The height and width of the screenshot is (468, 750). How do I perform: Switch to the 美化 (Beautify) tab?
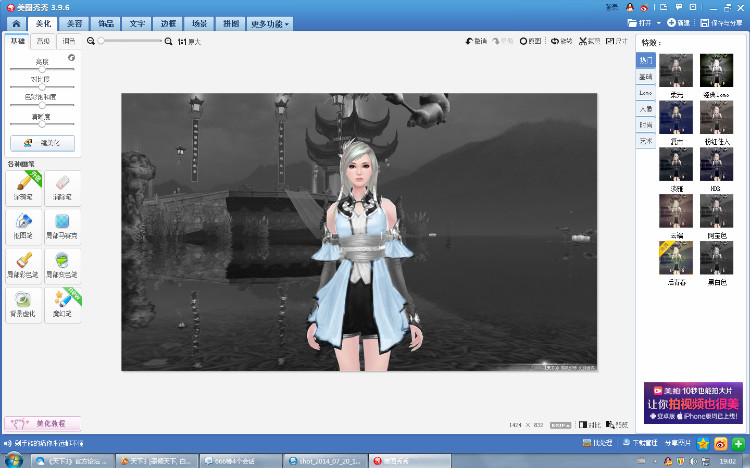click(43, 23)
